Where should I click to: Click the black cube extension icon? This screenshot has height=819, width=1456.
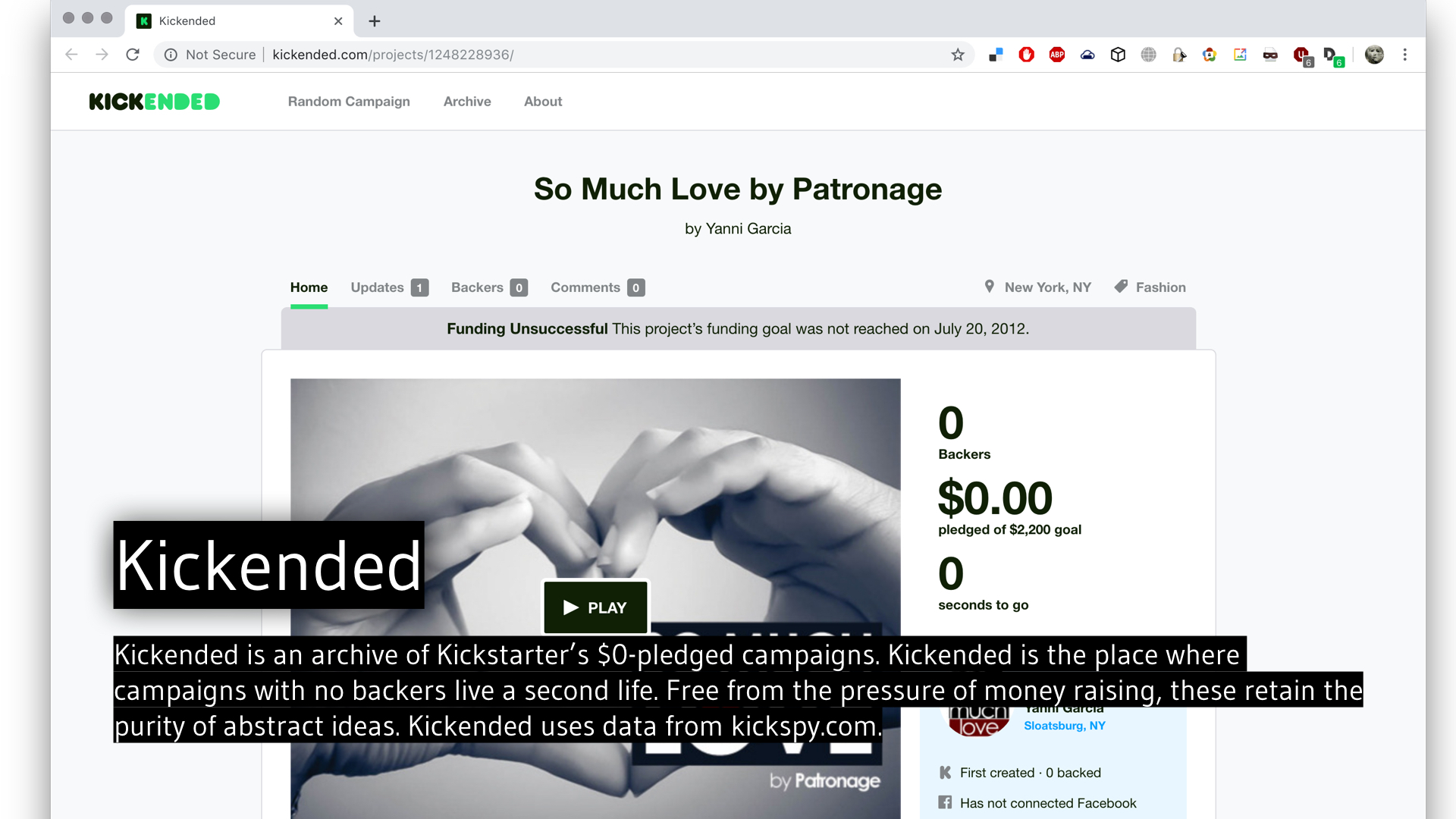tap(1118, 55)
